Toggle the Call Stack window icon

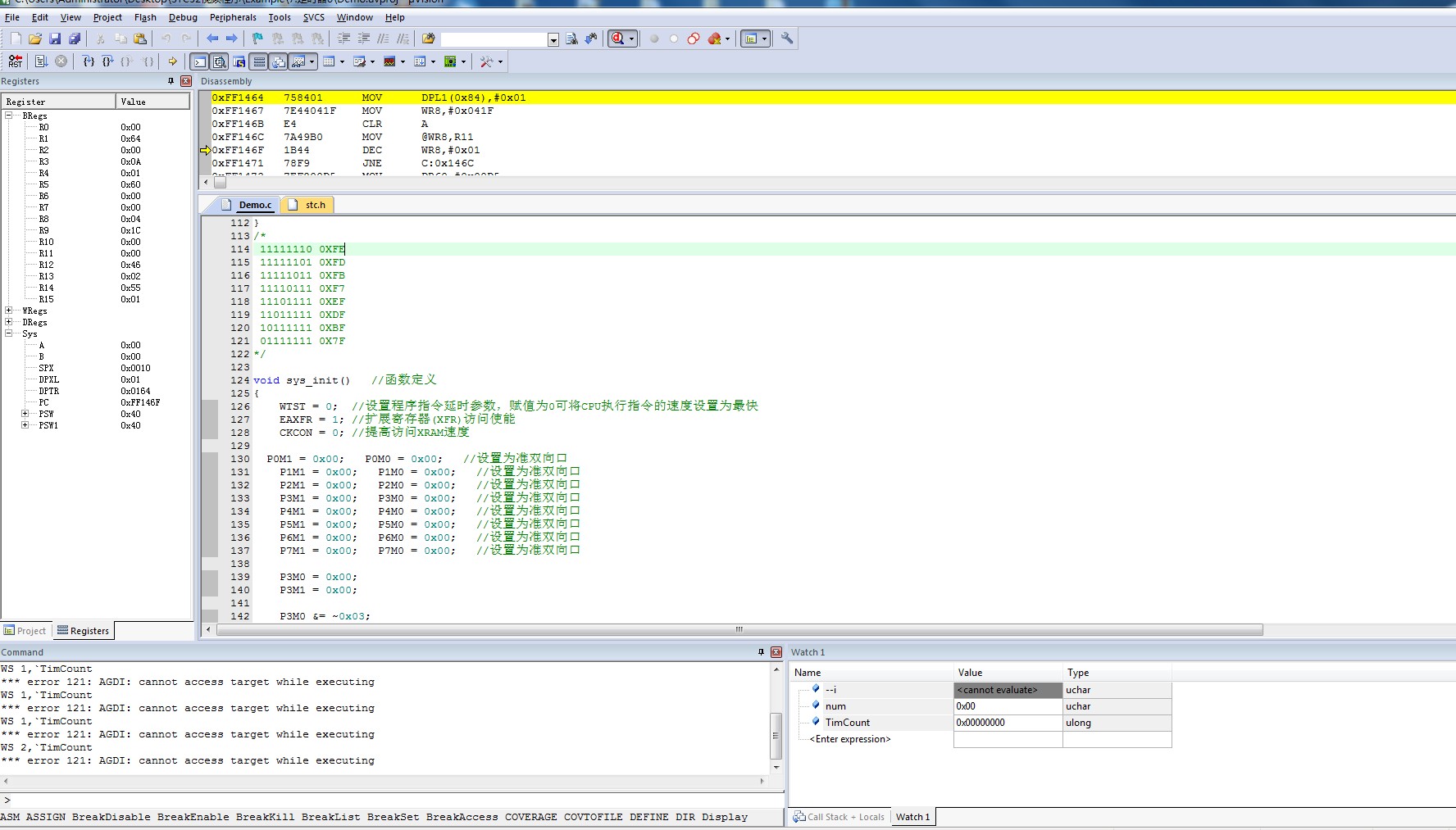pyautogui.click(x=278, y=61)
